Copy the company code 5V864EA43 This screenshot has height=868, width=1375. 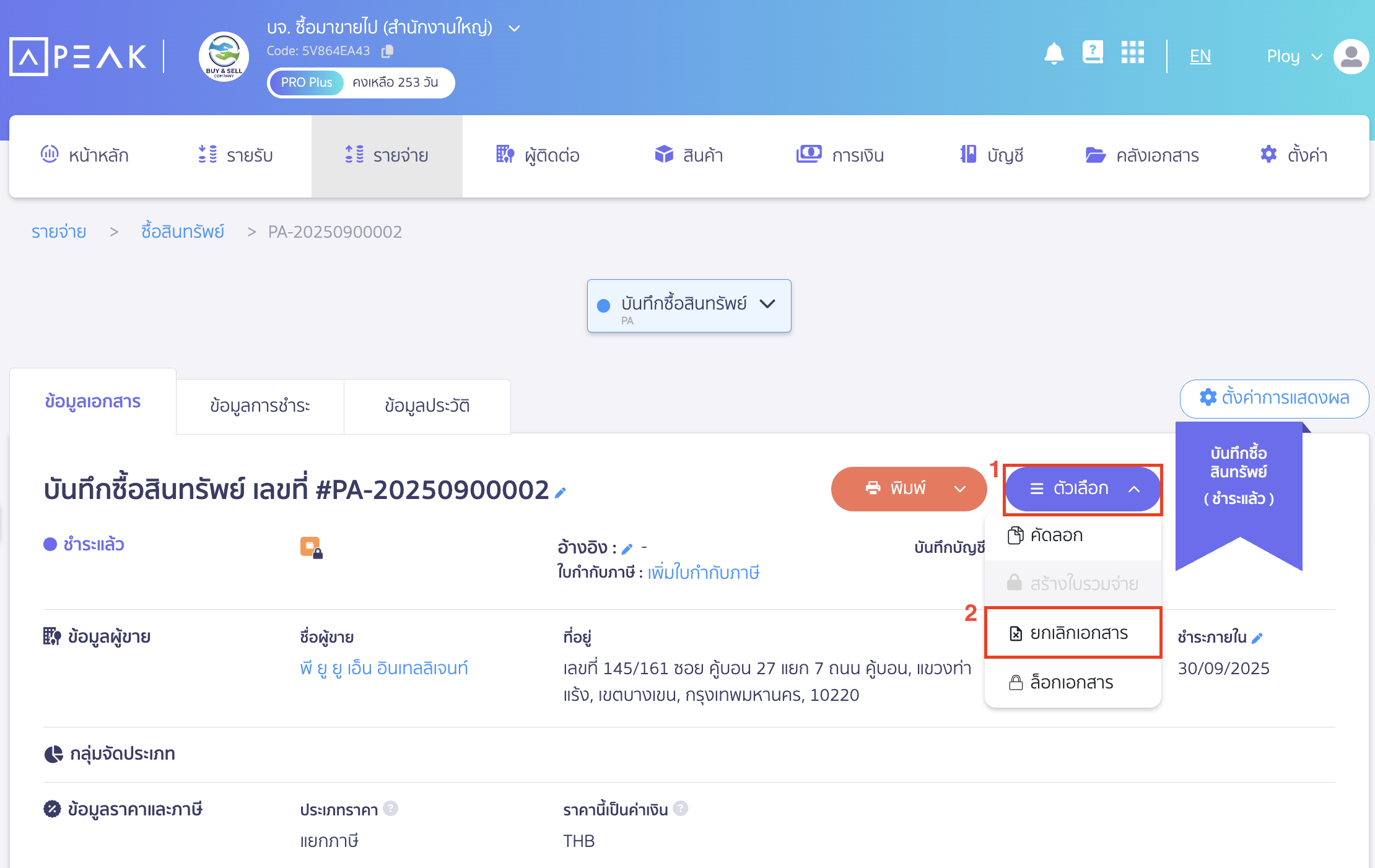(388, 51)
